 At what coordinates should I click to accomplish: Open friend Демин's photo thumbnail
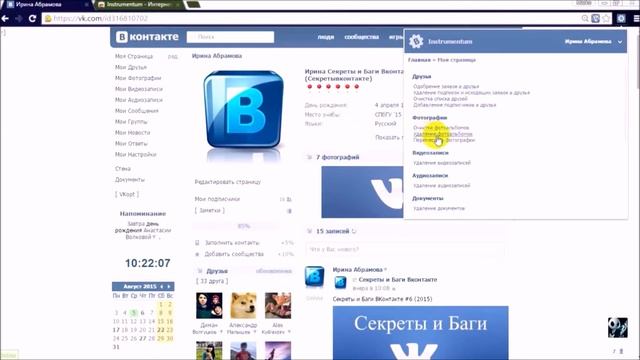click(209, 305)
